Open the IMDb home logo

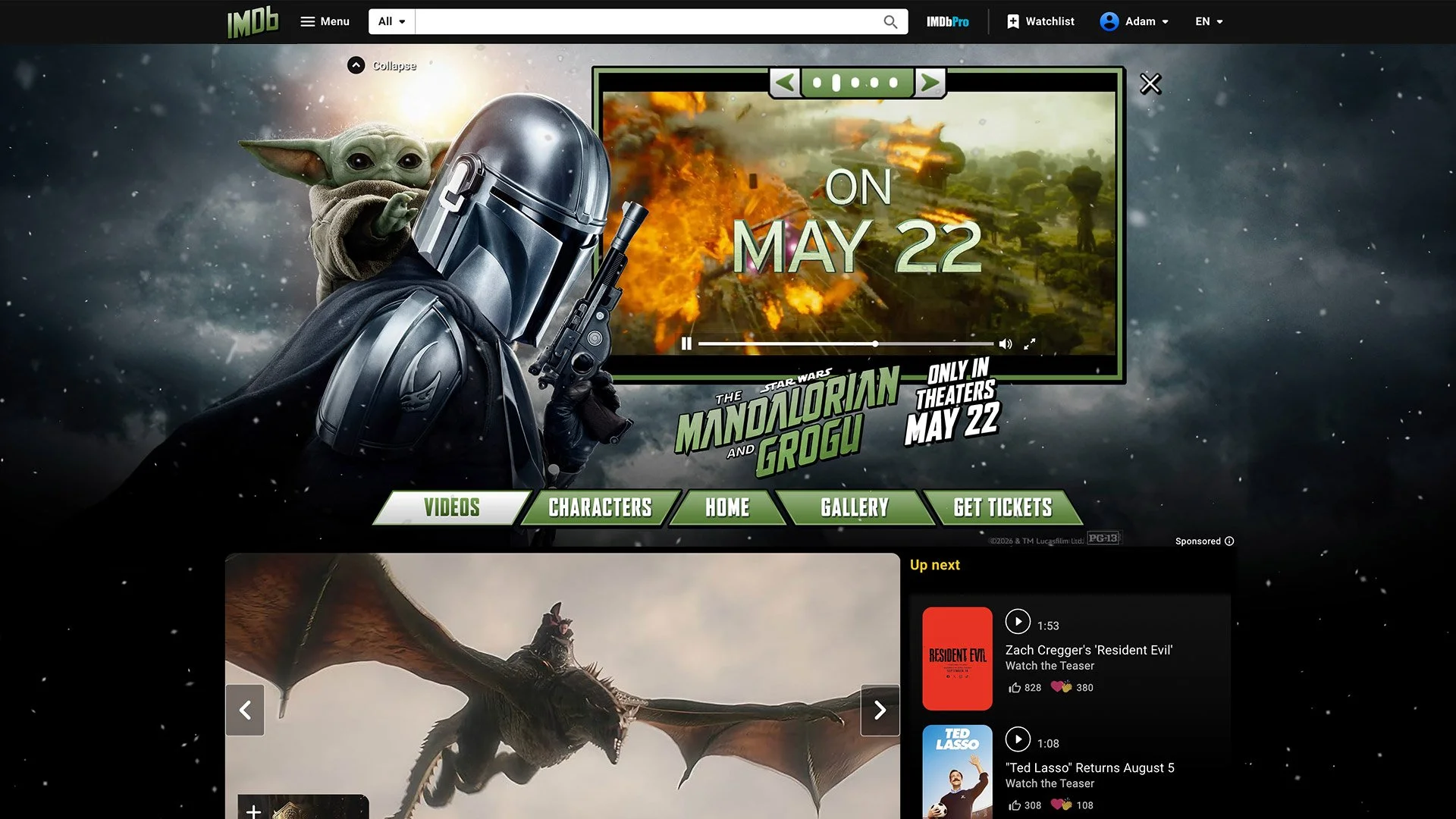point(253,22)
